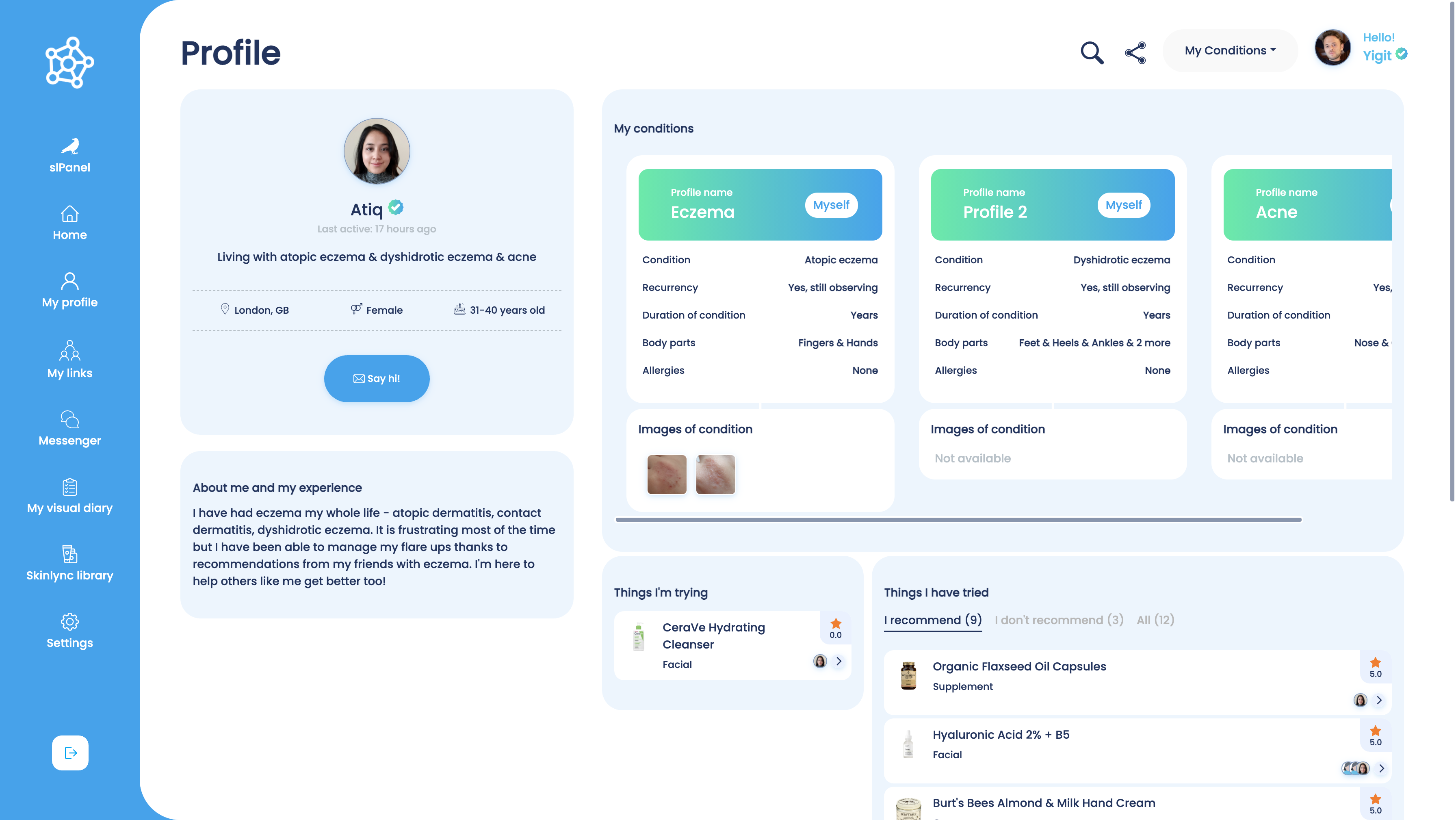Click Myself badge on Eczema profile
The image size is (1456, 820).
[831, 205]
